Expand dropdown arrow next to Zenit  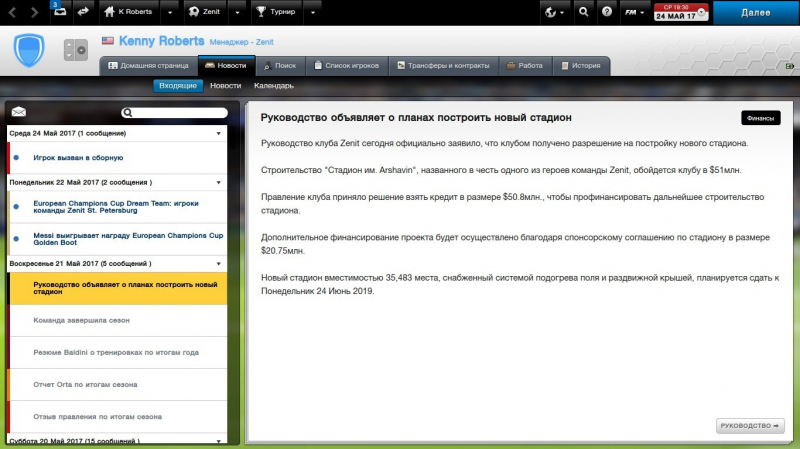pos(237,12)
